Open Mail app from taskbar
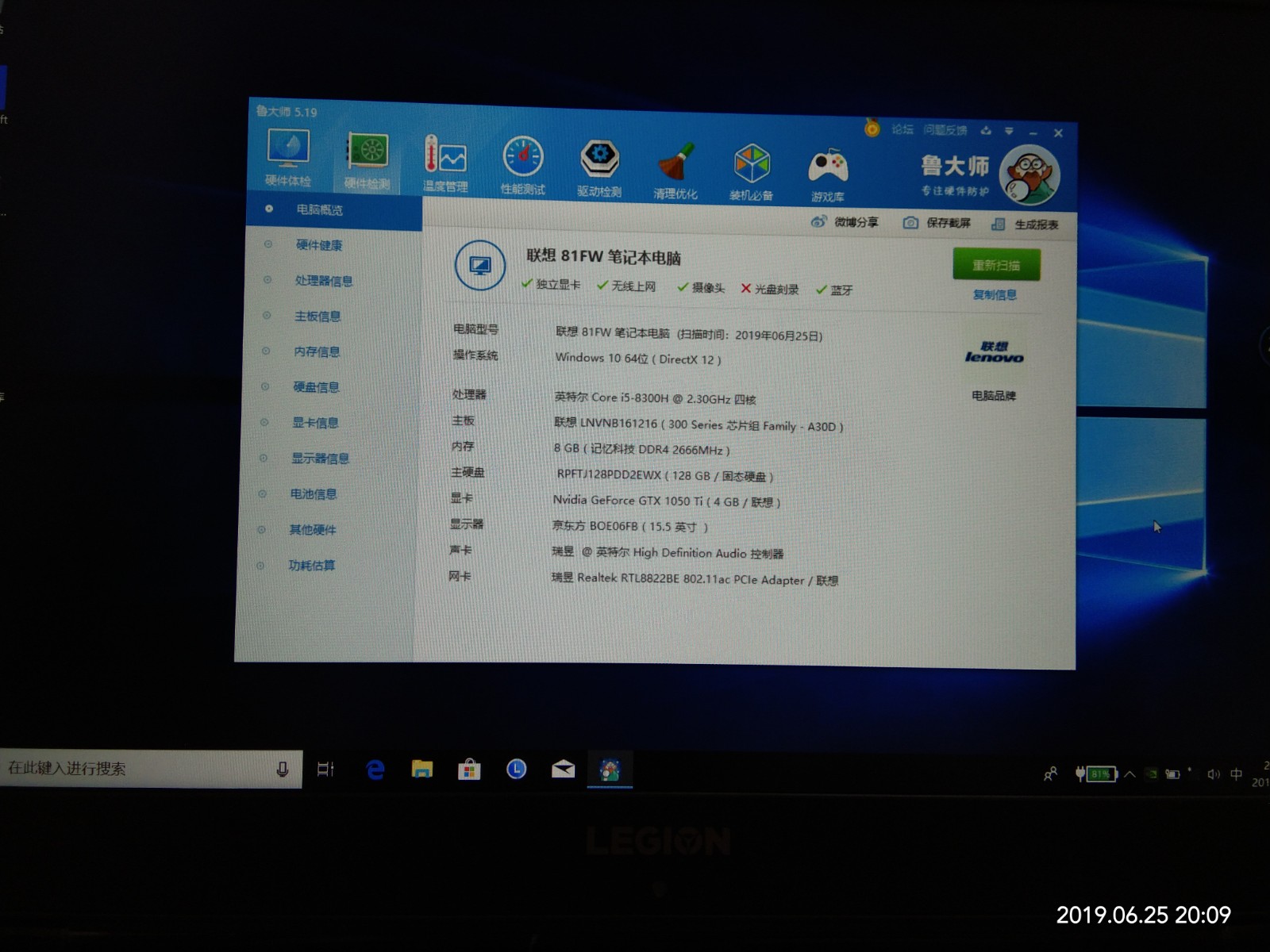1270x952 pixels. tap(563, 769)
